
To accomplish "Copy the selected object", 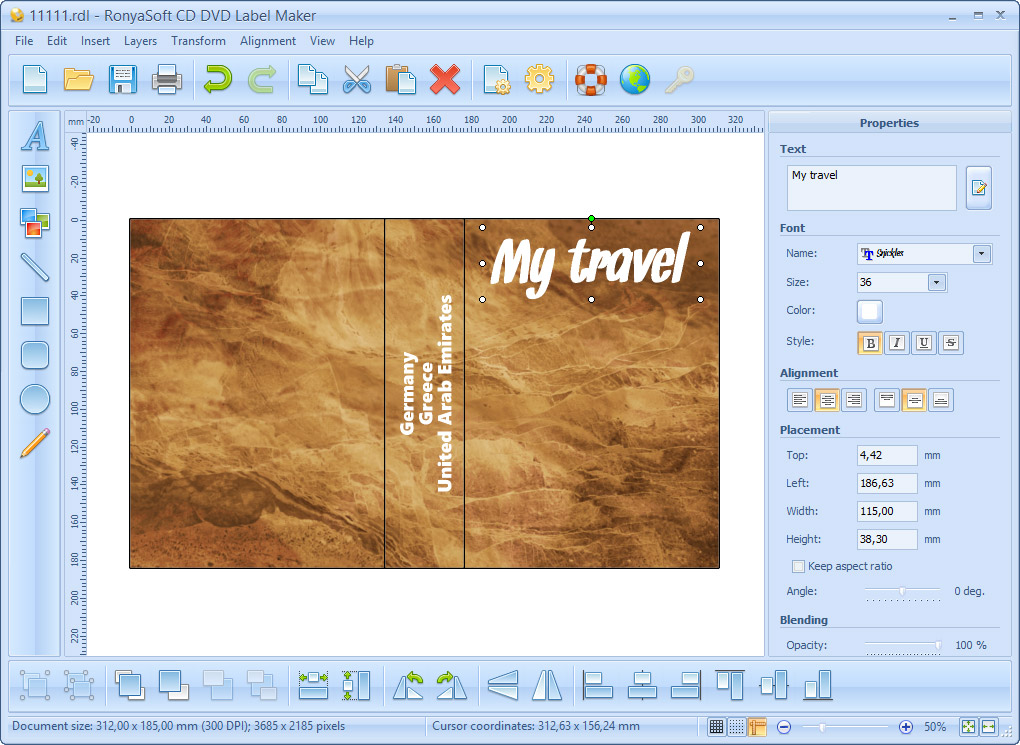I will pyautogui.click(x=312, y=79).
